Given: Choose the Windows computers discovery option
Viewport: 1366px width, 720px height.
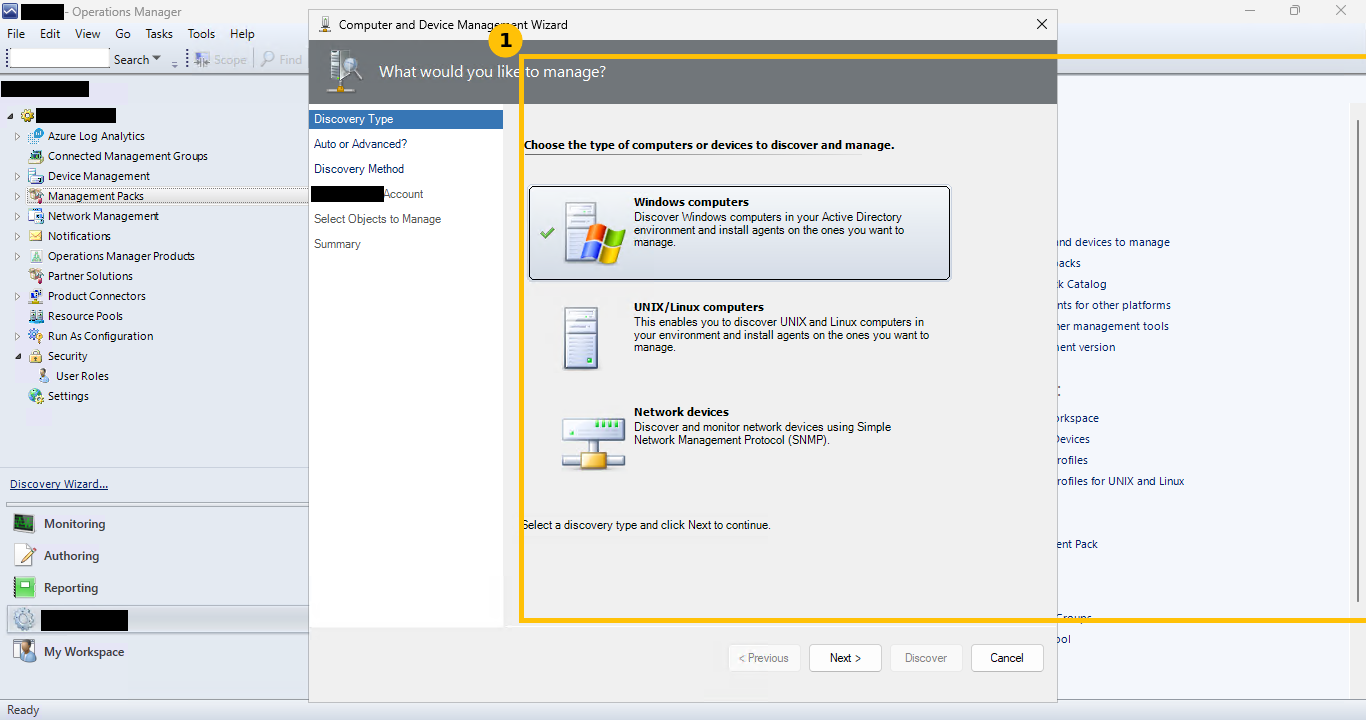Looking at the screenshot, I should pos(739,233).
